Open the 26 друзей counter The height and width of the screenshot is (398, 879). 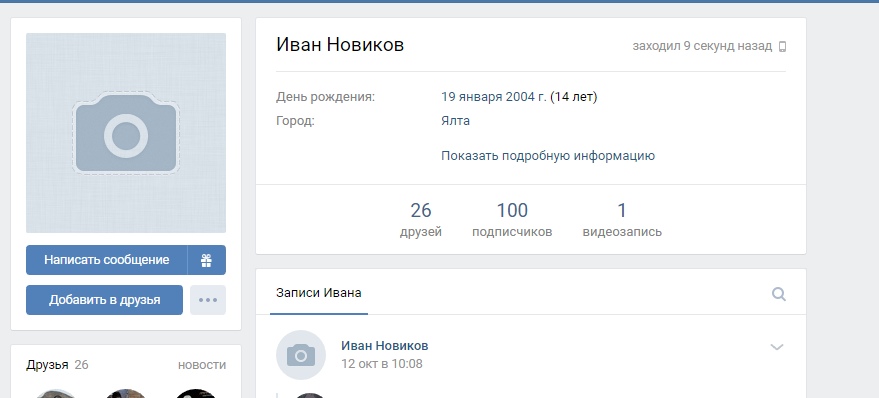pyautogui.click(x=421, y=220)
